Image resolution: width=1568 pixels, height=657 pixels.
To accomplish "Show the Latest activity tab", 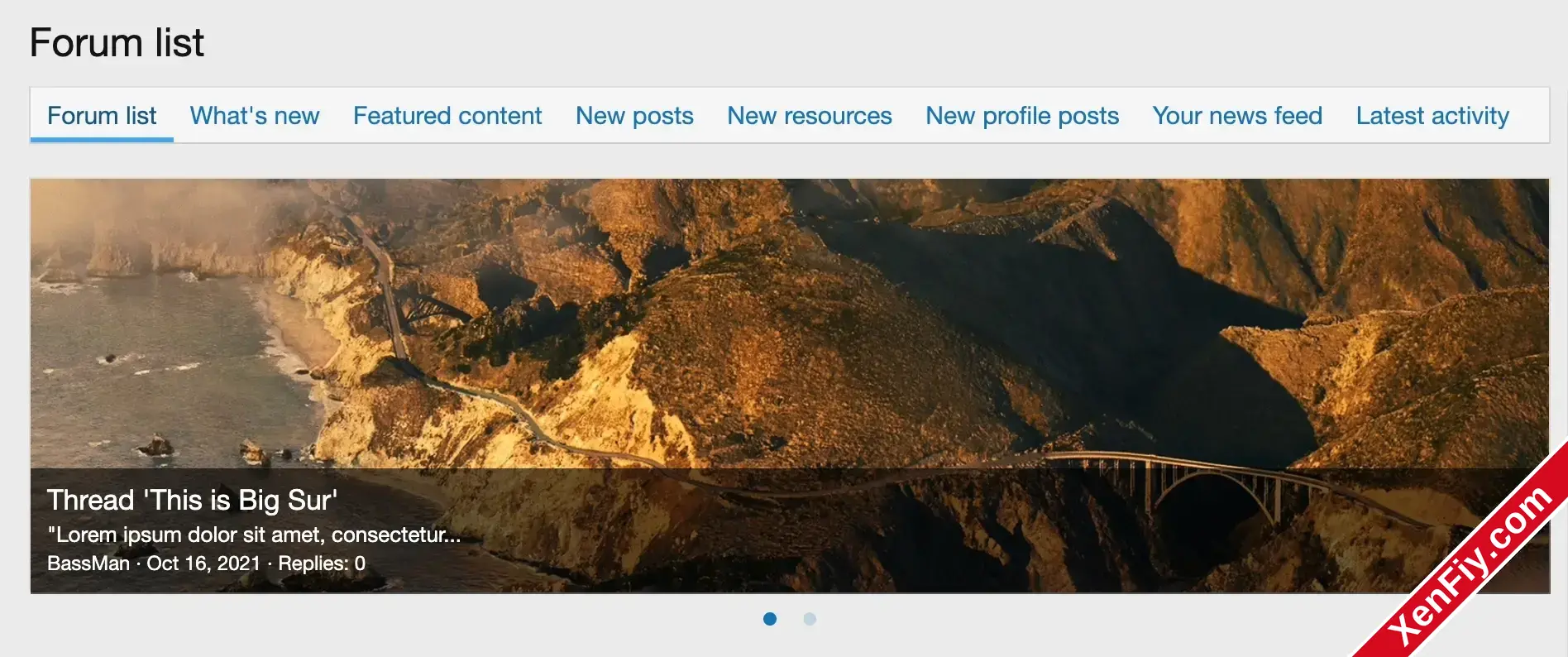I will (x=1432, y=116).
